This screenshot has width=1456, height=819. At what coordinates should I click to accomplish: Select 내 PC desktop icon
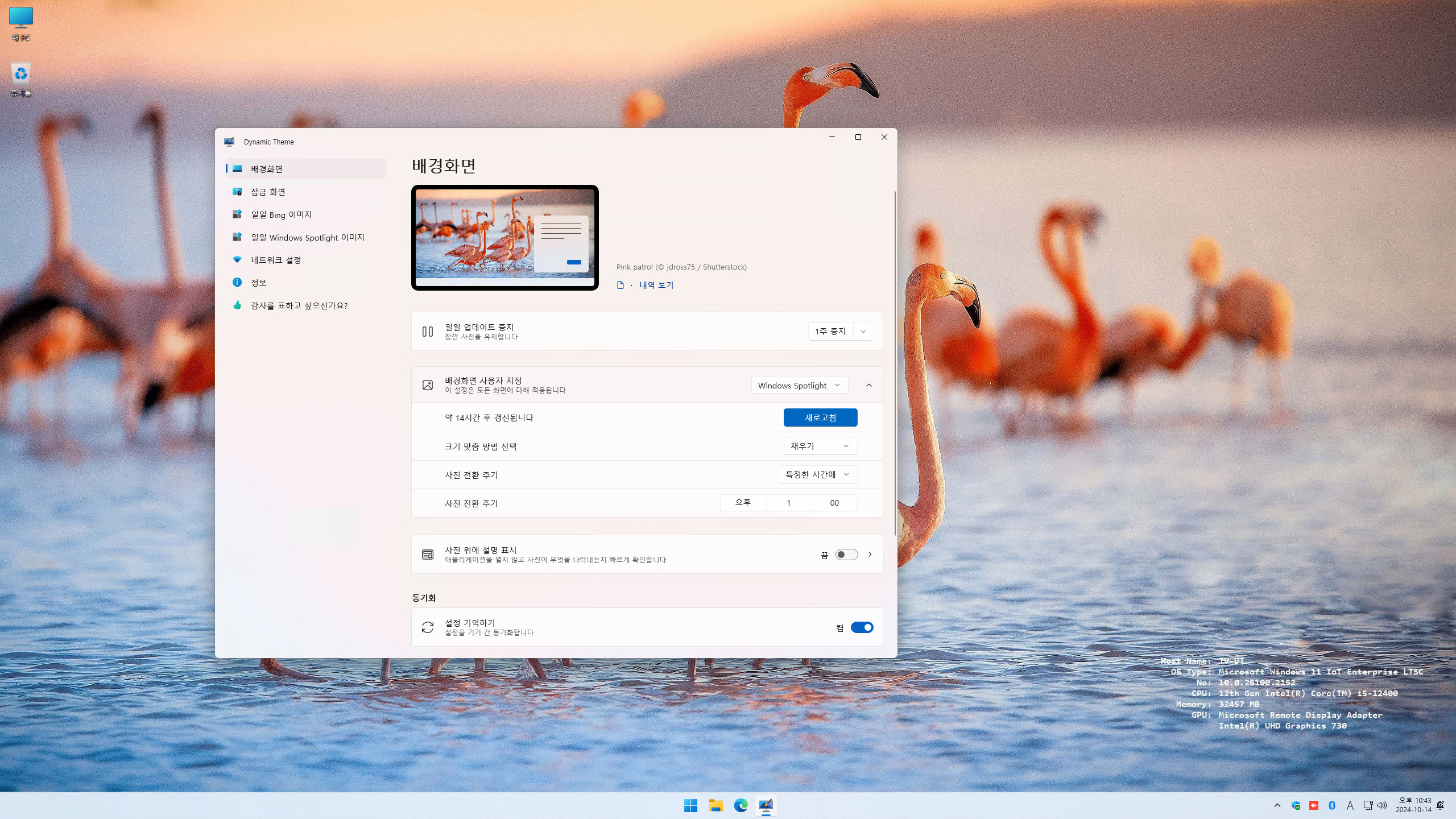click(21, 24)
